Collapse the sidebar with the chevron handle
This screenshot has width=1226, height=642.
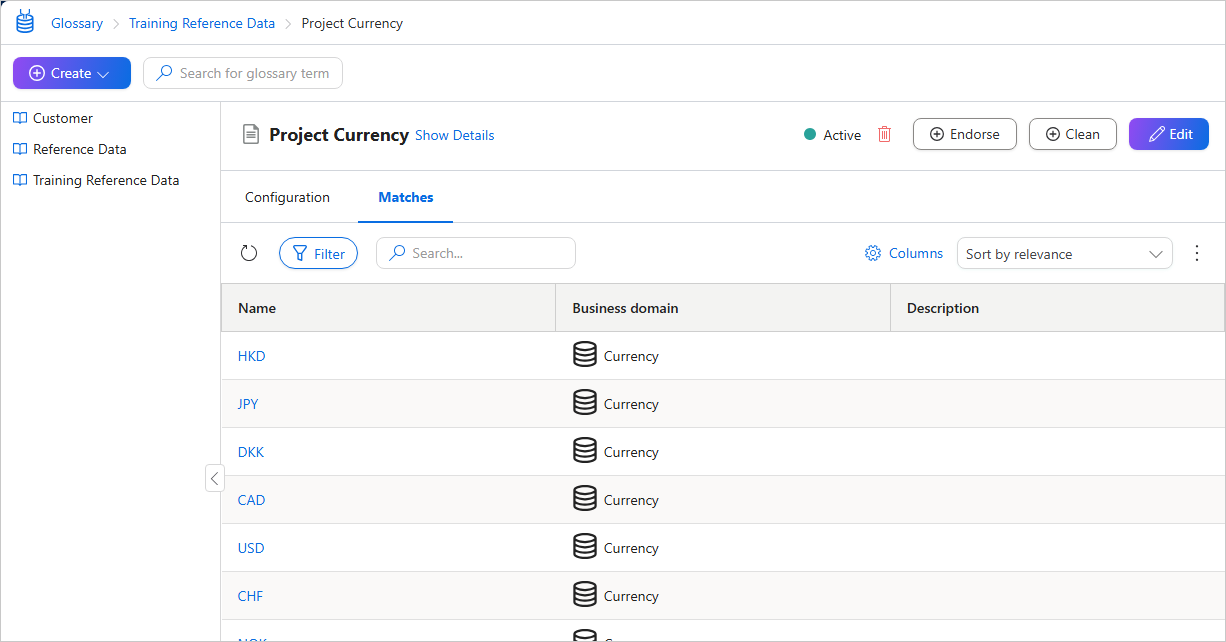(214, 478)
